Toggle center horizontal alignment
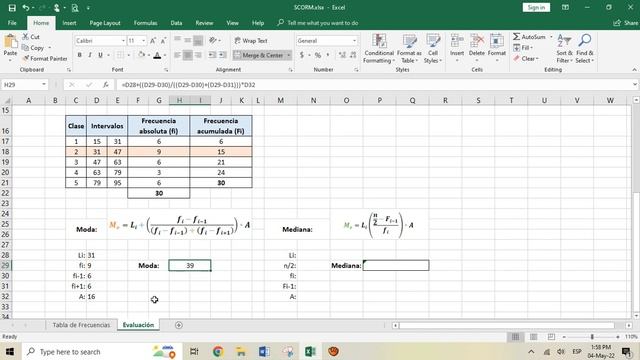 tap(187, 55)
